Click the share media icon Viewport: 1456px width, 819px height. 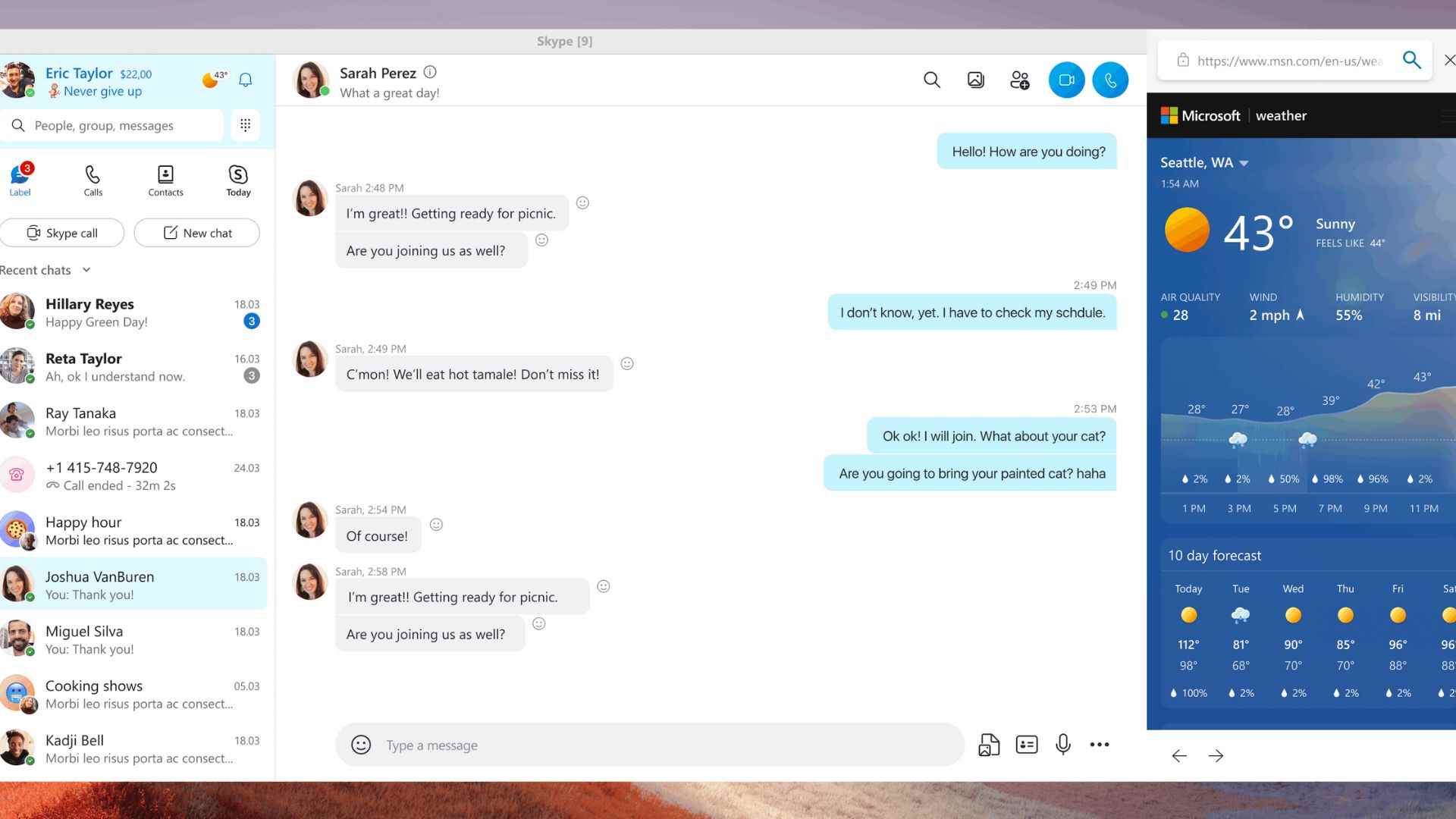click(989, 744)
